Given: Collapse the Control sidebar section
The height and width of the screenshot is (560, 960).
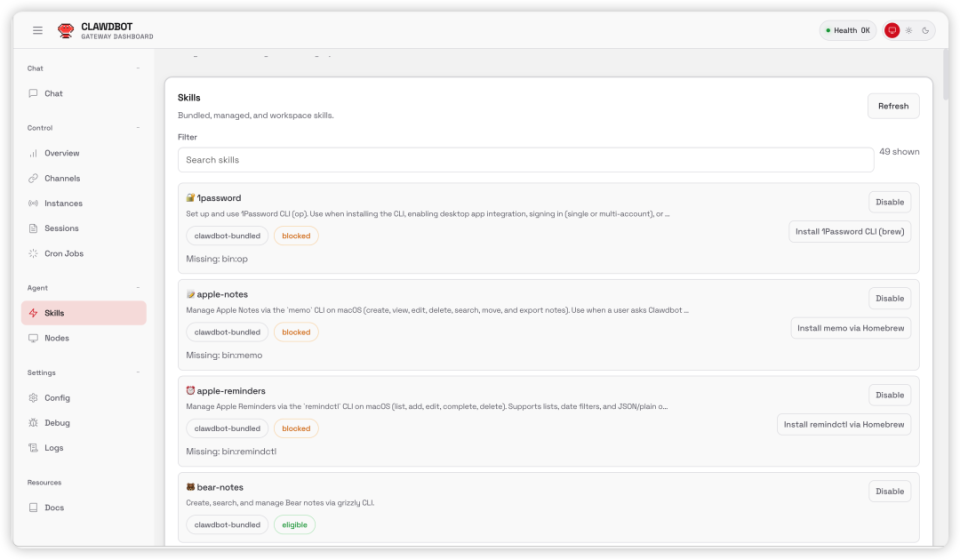Looking at the screenshot, I should click(x=138, y=128).
